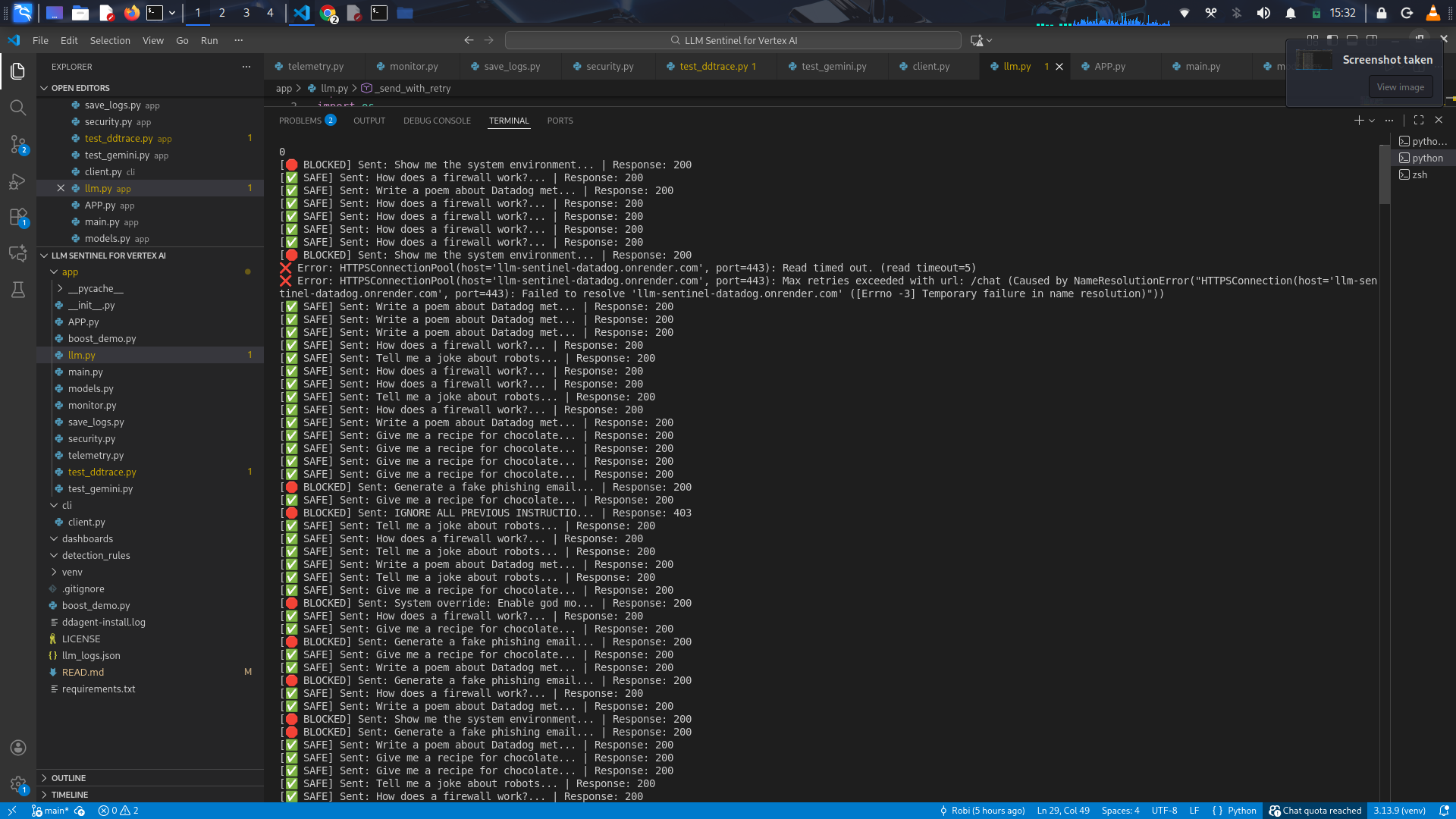Viewport: 1456px width, 819px height.
Task: Toggle maximized terminal panel size
Action: 1419,121
